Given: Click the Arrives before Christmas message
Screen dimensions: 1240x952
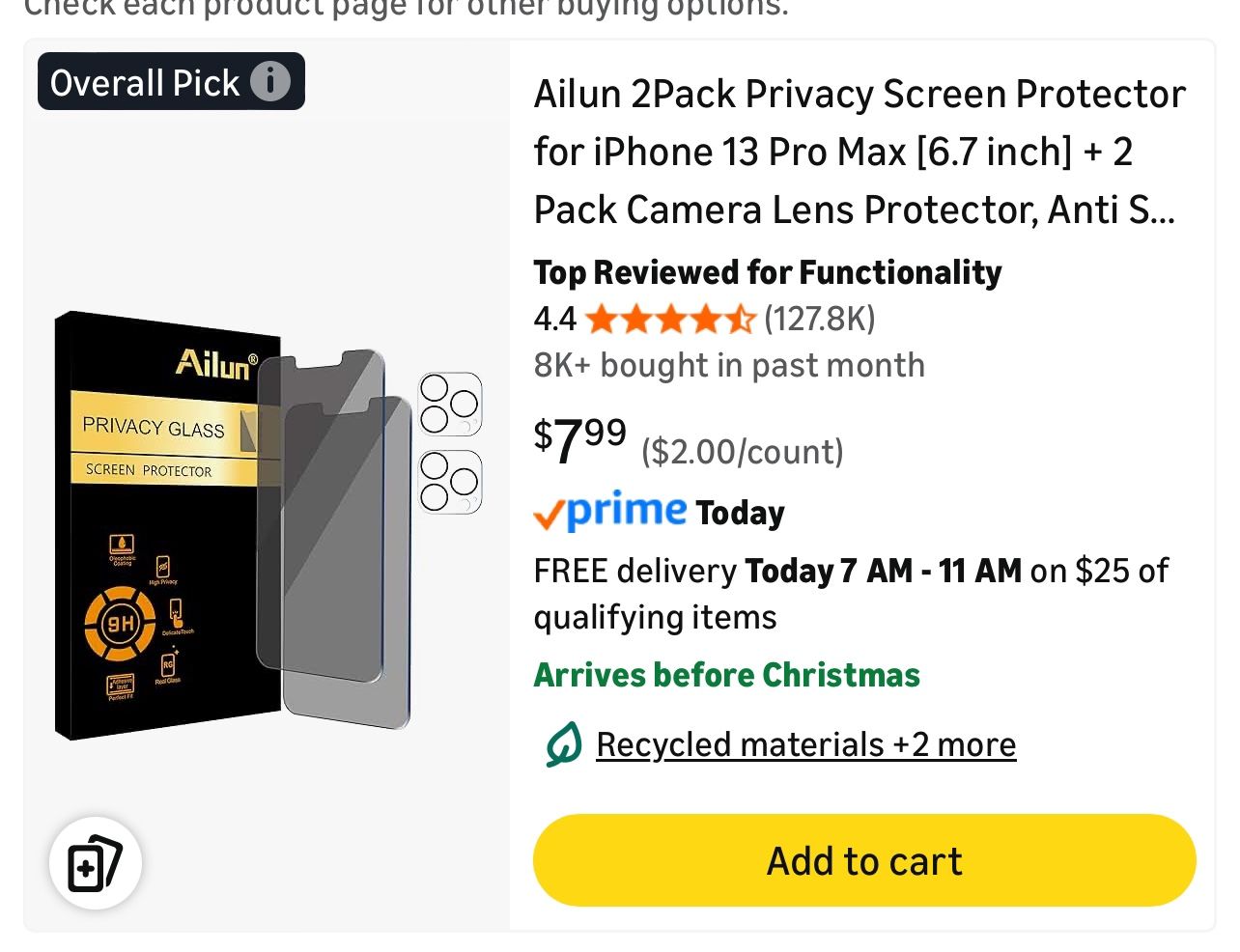Looking at the screenshot, I should click(726, 674).
